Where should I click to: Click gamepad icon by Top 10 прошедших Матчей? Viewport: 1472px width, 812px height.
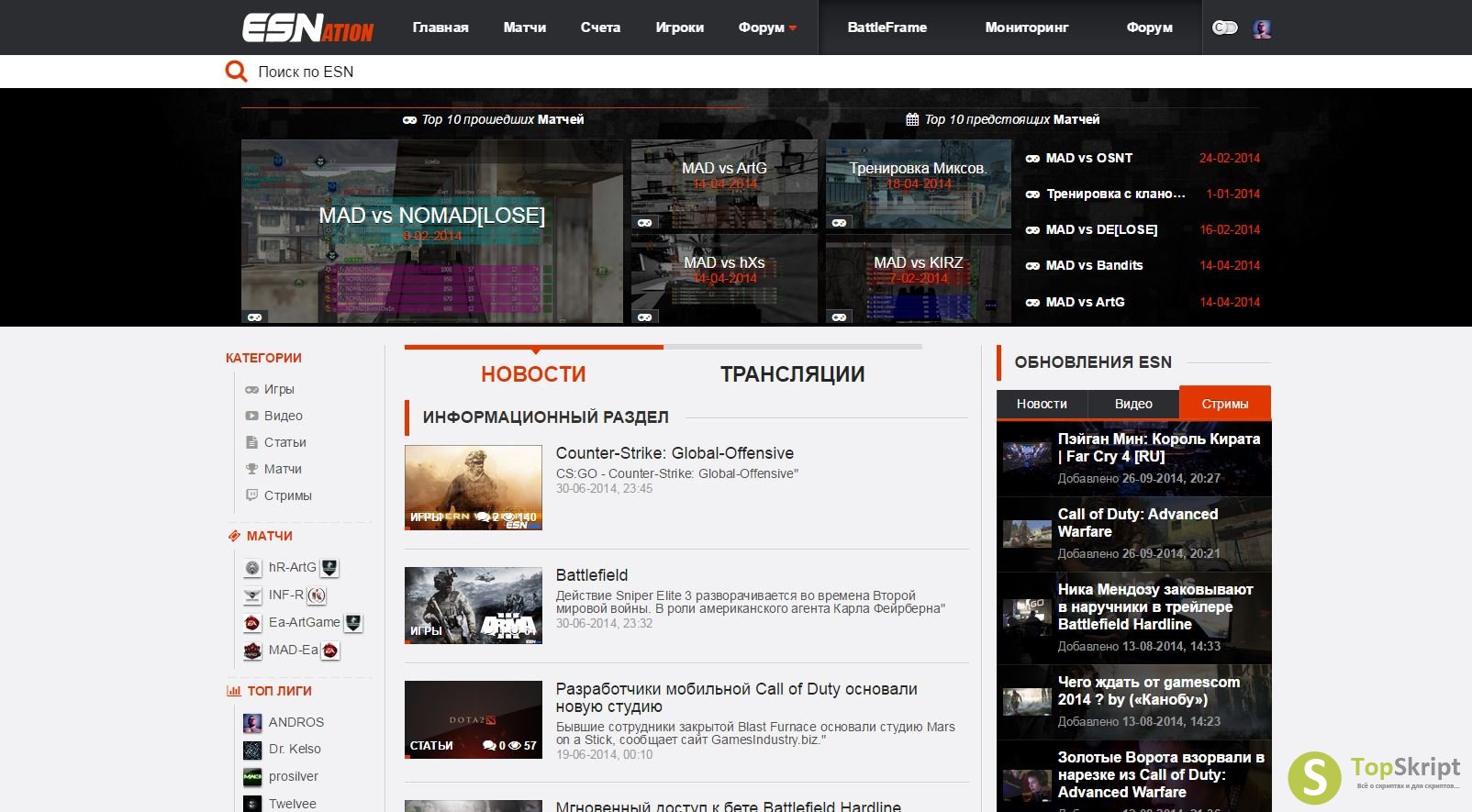(x=409, y=120)
